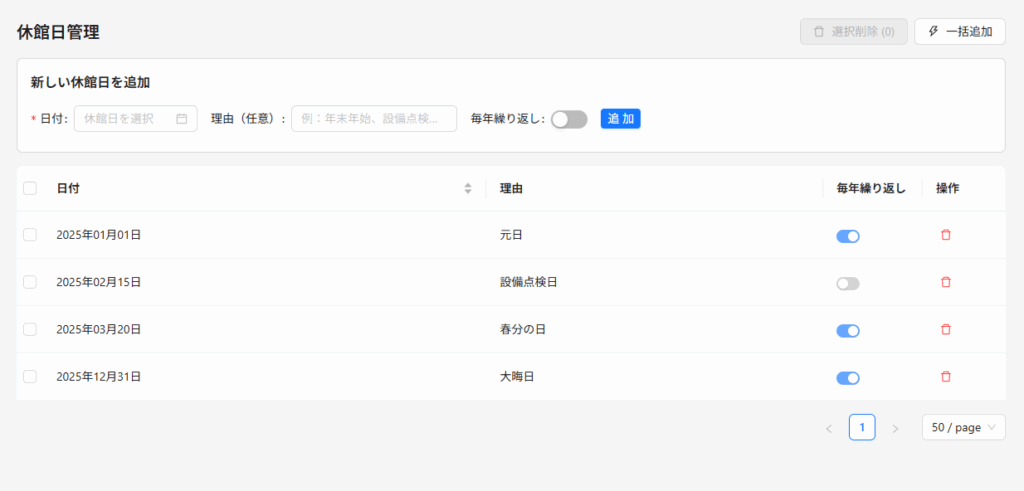The height and width of the screenshot is (491, 1024).
Task: Delete the 元日 closure row
Action: (x=946, y=235)
